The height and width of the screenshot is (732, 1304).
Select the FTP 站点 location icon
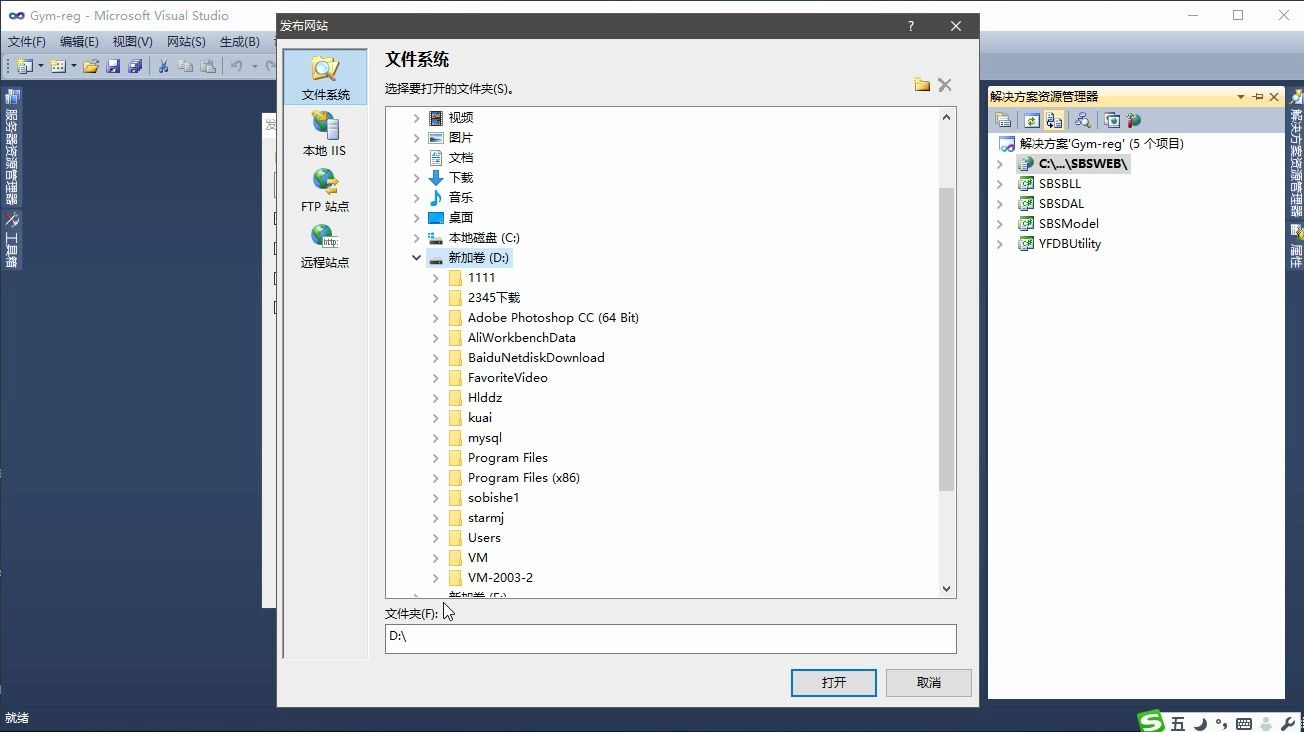325,189
